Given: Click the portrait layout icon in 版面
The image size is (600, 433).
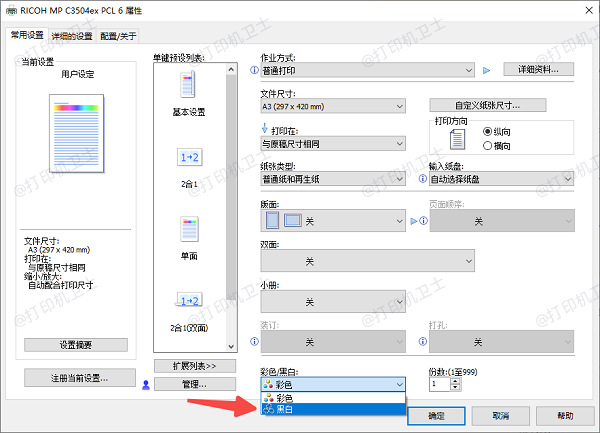Looking at the screenshot, I should (x=272, y=220).
